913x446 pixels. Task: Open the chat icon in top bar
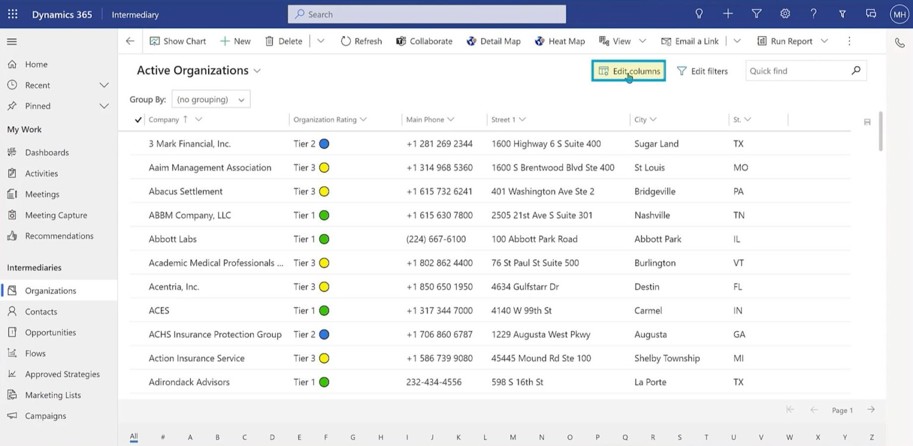click(x=871, y=14)
